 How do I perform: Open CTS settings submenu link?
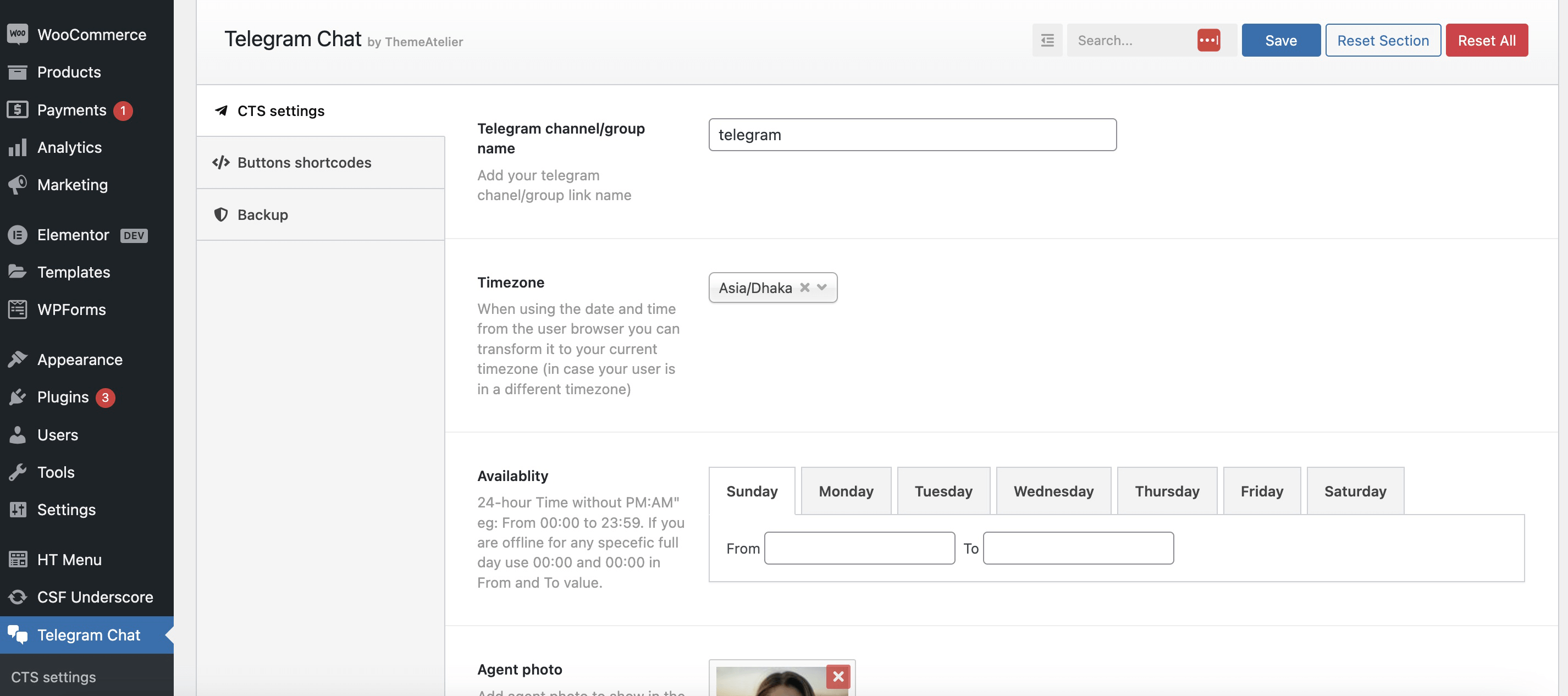[53, 677]
